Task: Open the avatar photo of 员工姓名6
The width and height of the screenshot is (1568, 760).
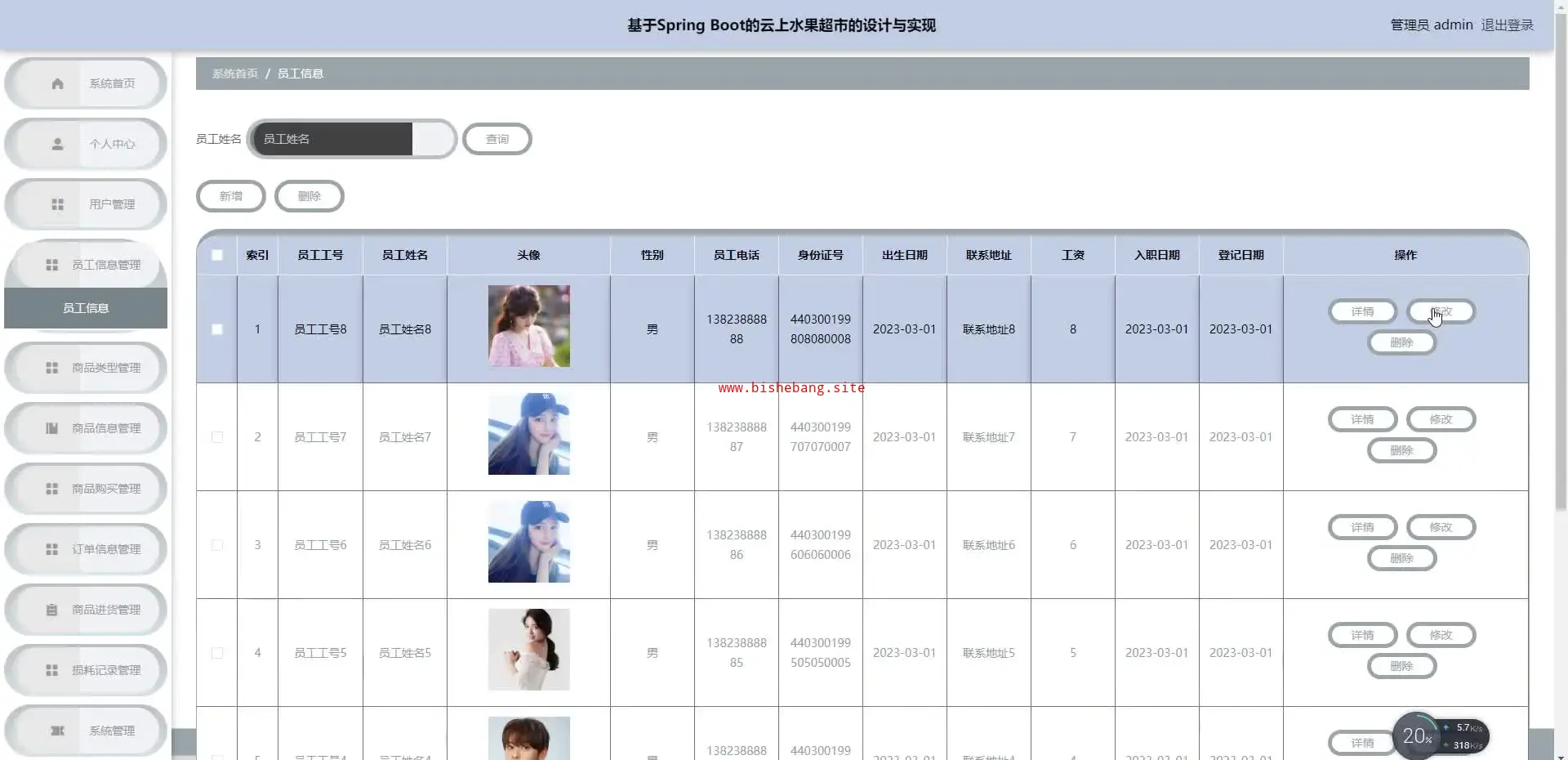Action: (529, 542)
